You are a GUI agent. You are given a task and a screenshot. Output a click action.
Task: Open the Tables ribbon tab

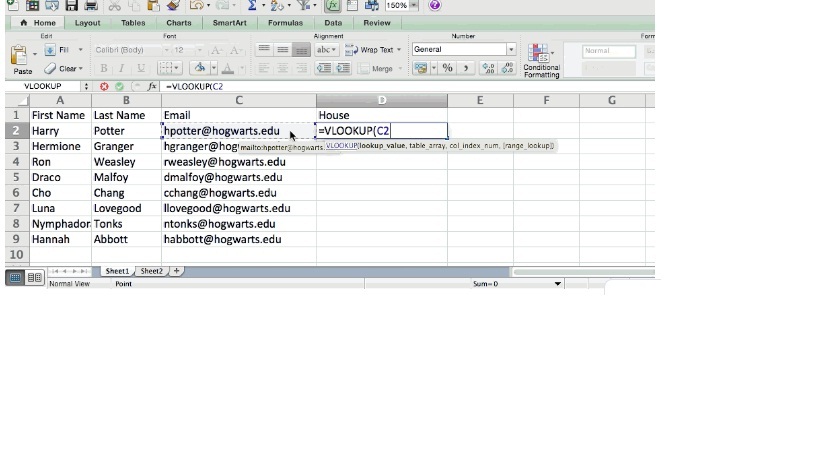coord(133,23)
